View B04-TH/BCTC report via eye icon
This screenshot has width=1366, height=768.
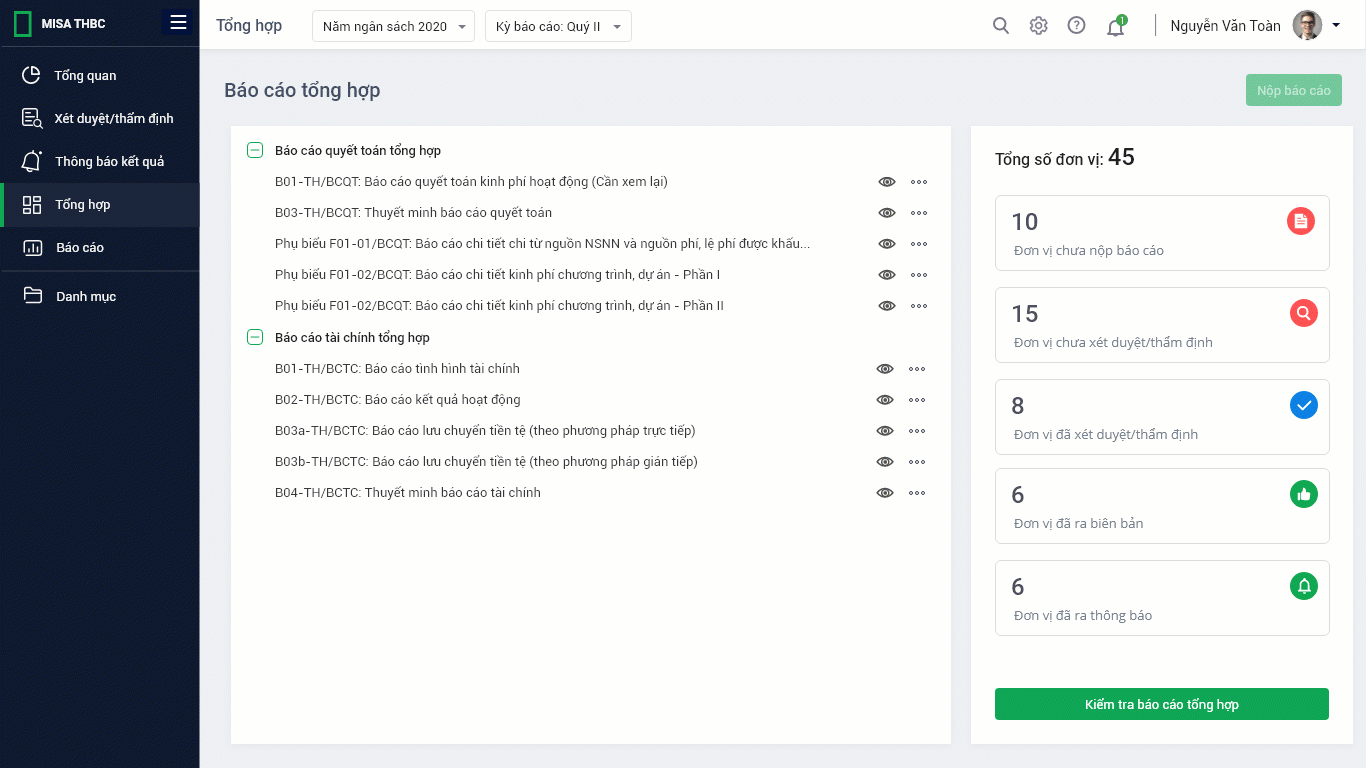click(x=885, y=493)
